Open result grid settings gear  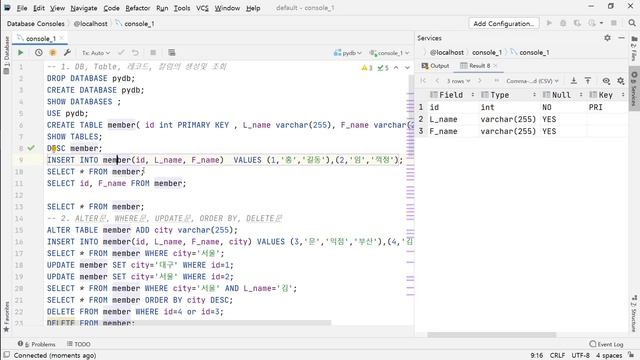click(621, 81)
